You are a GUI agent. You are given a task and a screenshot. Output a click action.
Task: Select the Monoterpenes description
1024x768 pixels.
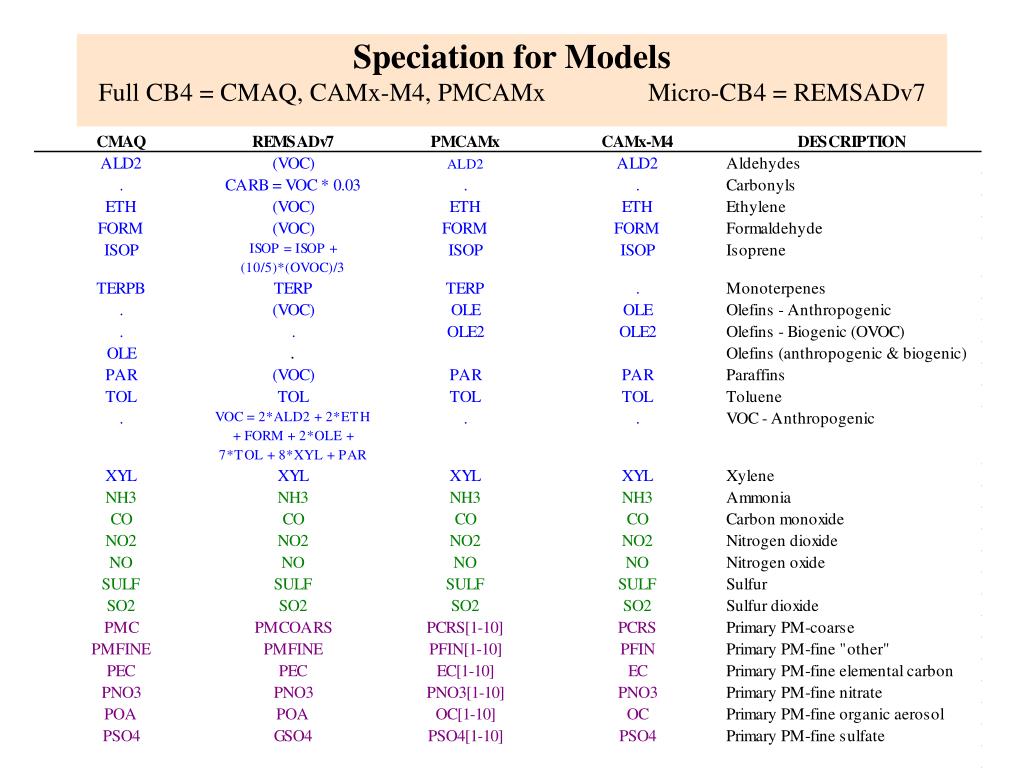[775, 289]
